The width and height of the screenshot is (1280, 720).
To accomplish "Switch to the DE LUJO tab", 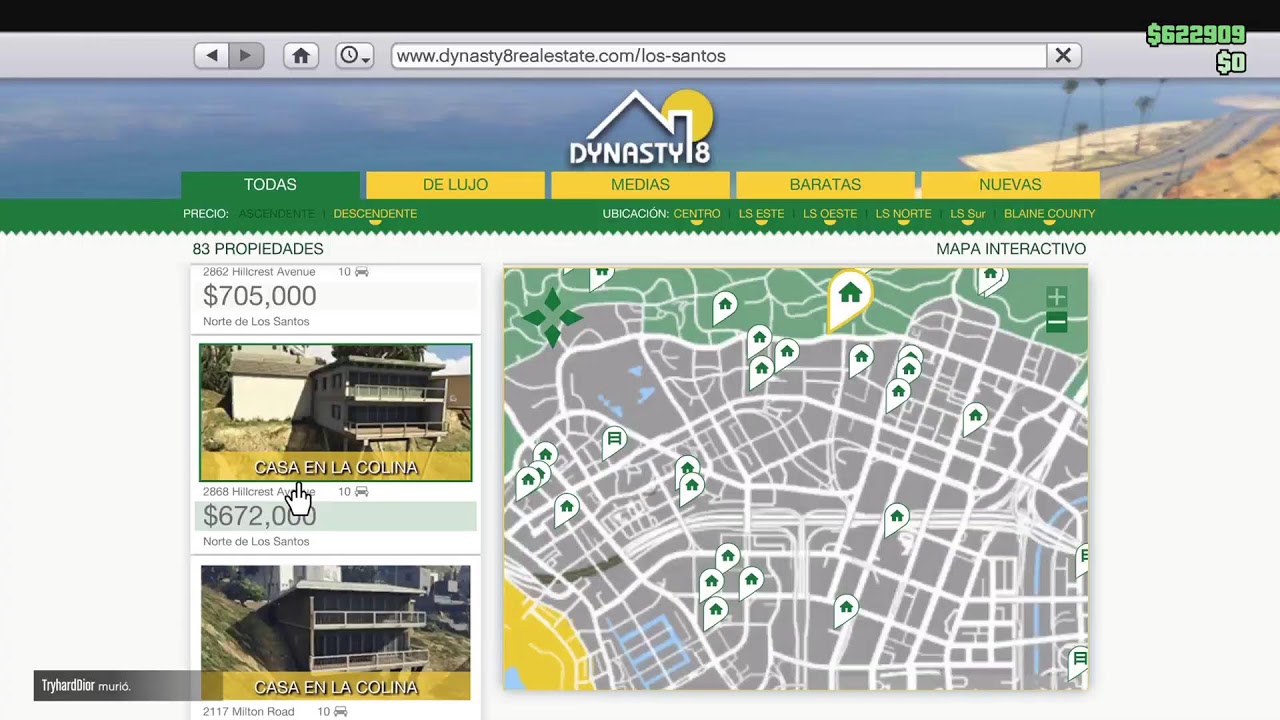I will pos(455,185).
